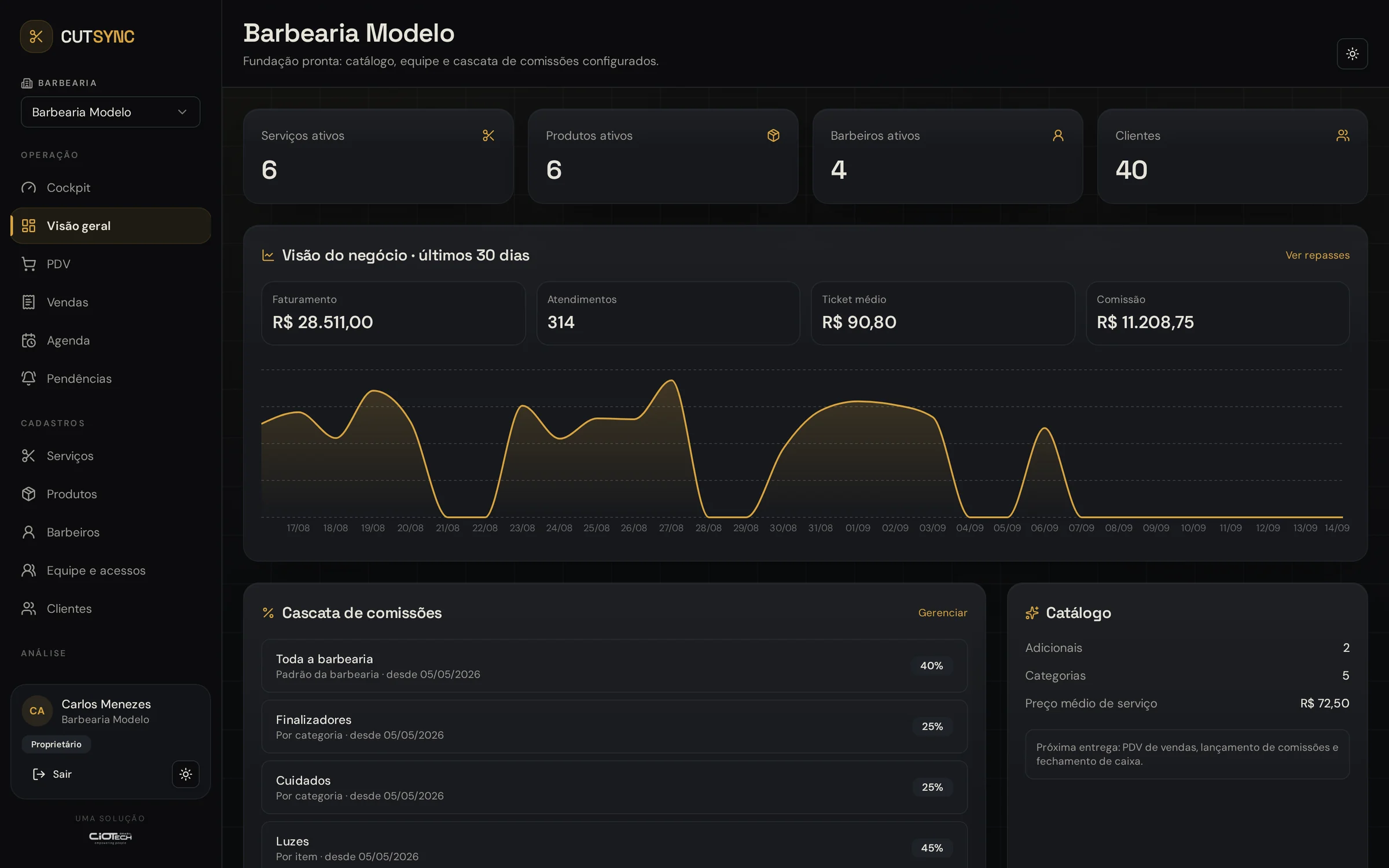
Task: Click the Atendimentos 314 card
Action: click(668, 314)
